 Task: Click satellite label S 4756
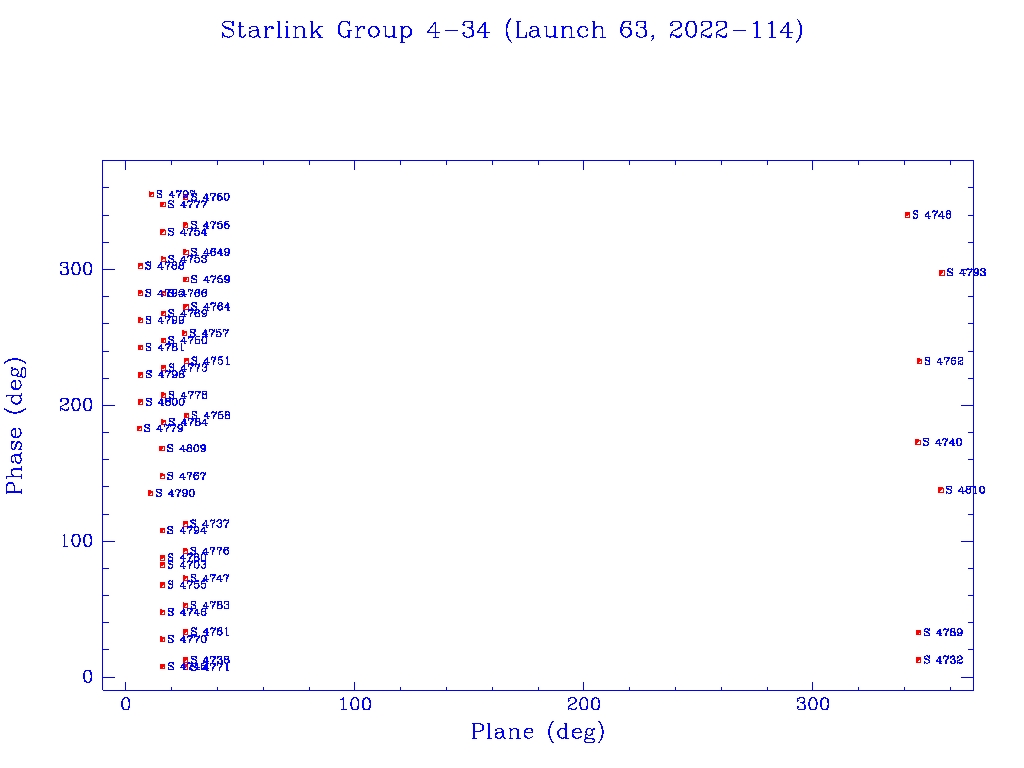210,225
